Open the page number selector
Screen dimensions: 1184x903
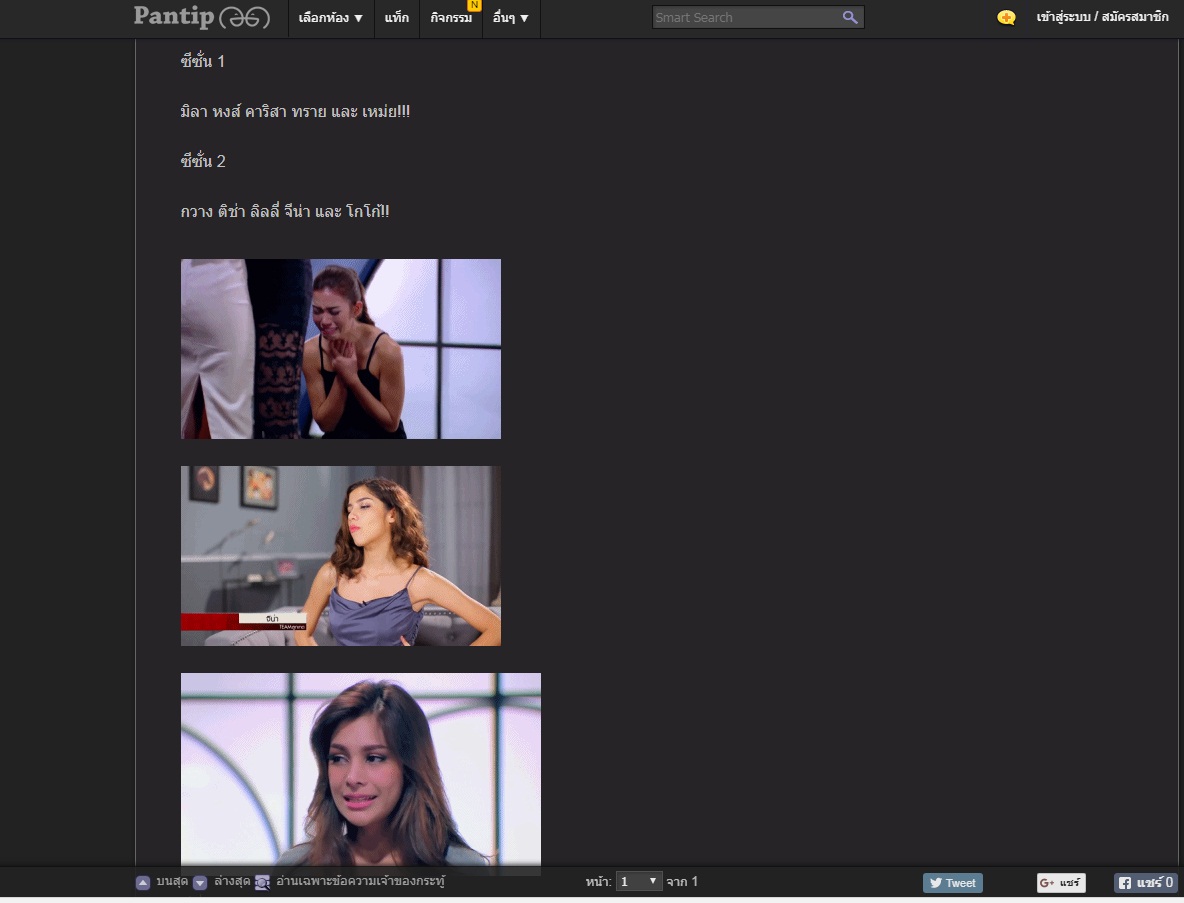pyautogui.click(x=638, y=881)
